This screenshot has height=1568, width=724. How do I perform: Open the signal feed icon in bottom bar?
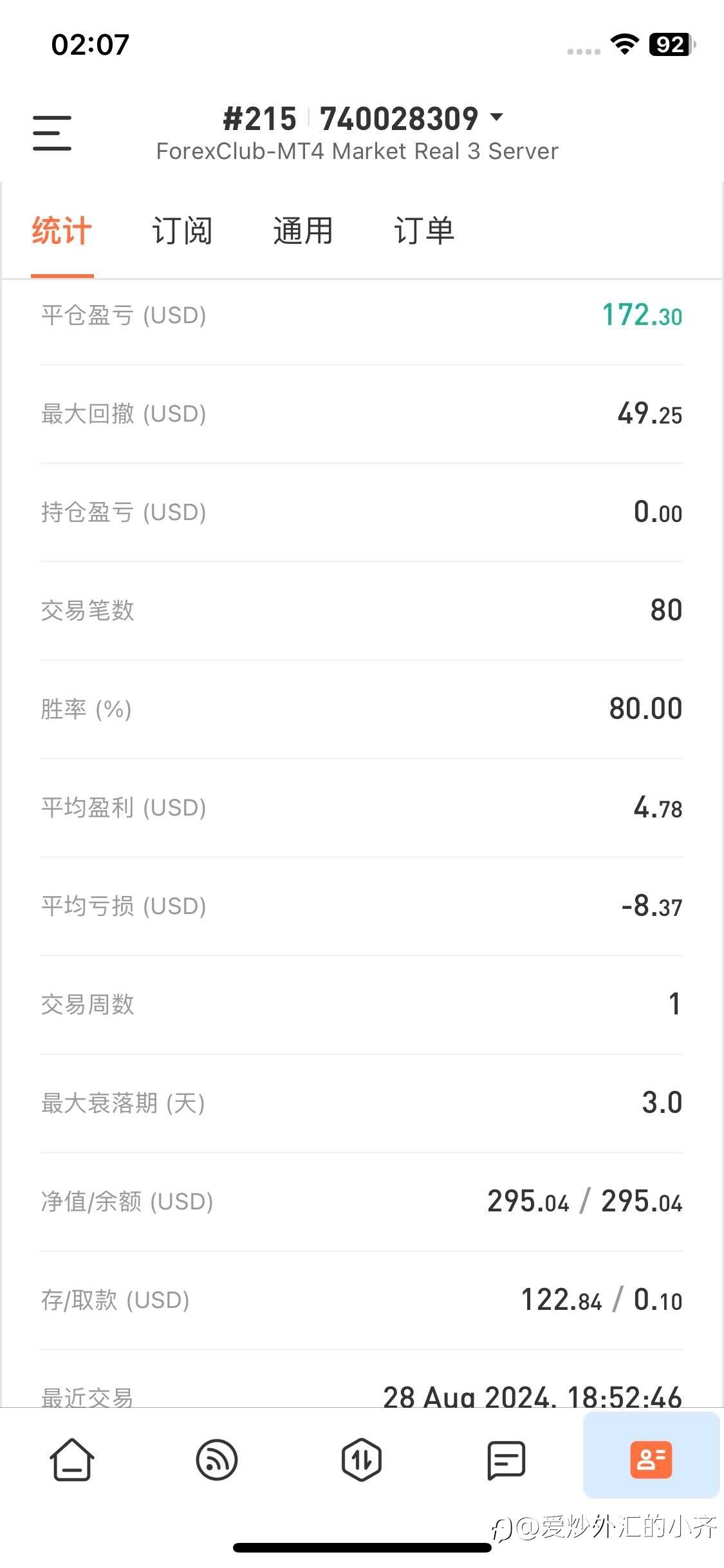click(x=217, y=1459)
